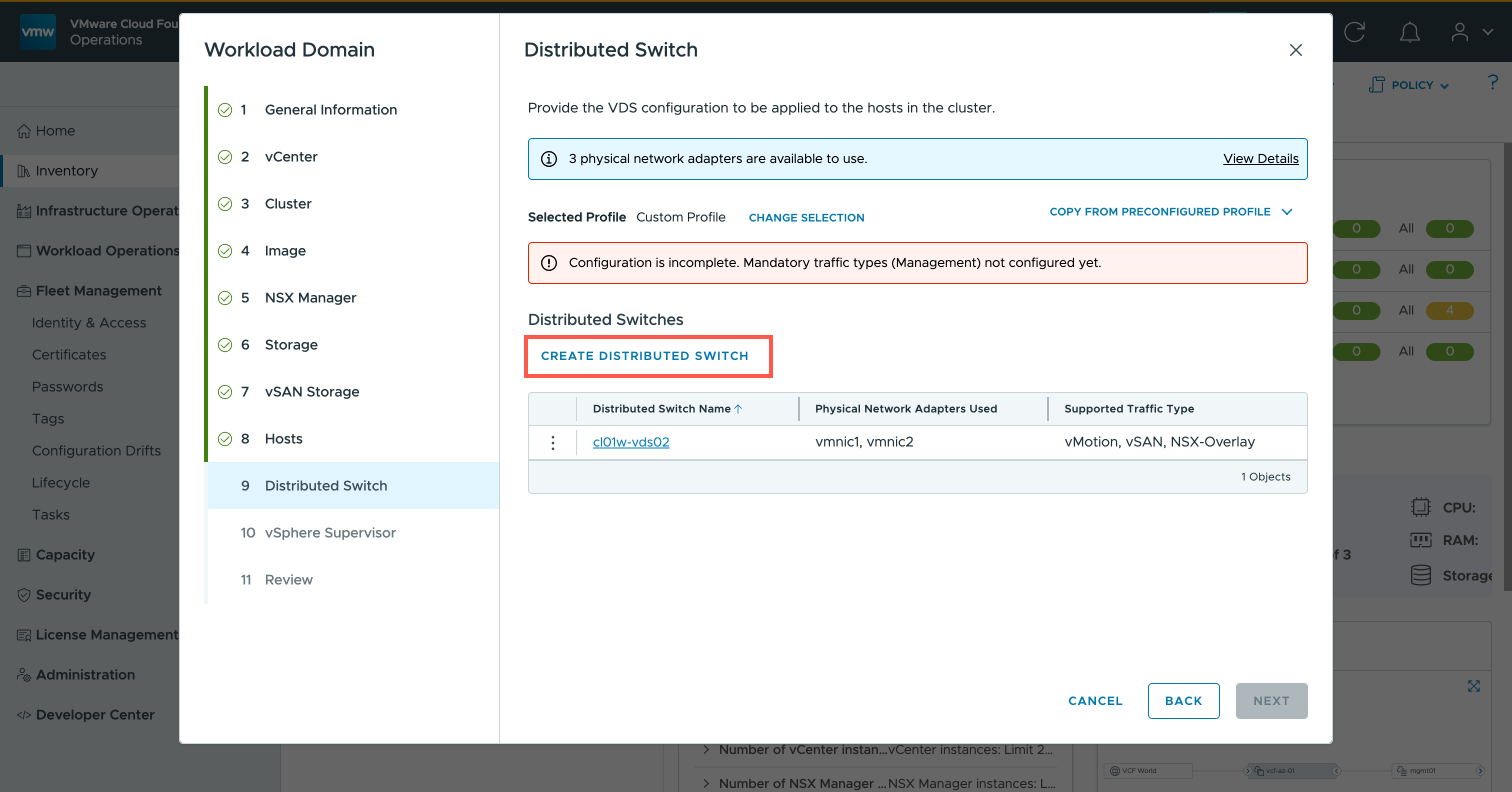Open the vertical ellipsis menu for cl01w-vds02
Screen dimensions: 1512x792
[552, 442]
